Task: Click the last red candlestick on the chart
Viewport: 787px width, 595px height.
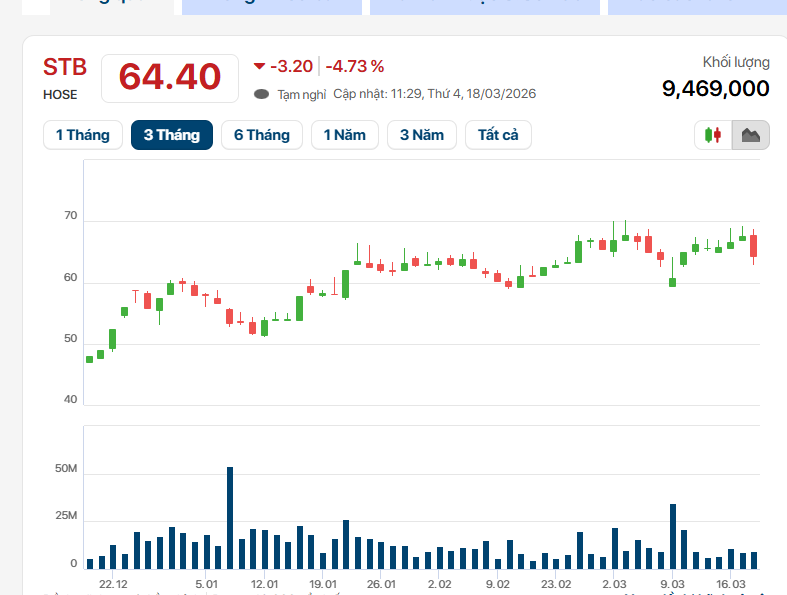Action: pos(753,246)
